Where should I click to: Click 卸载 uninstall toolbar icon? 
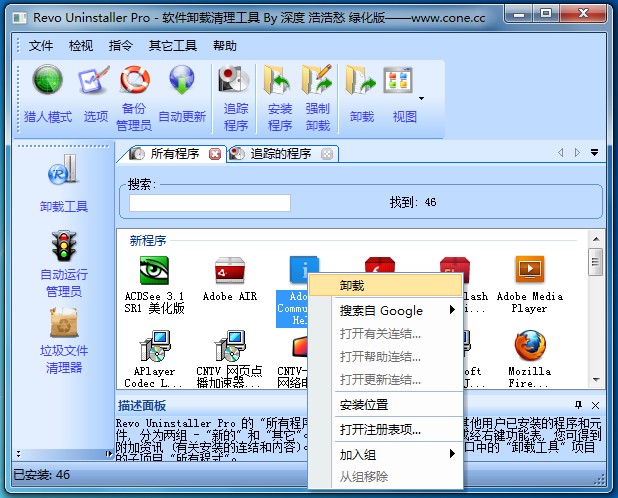[361, 80]
